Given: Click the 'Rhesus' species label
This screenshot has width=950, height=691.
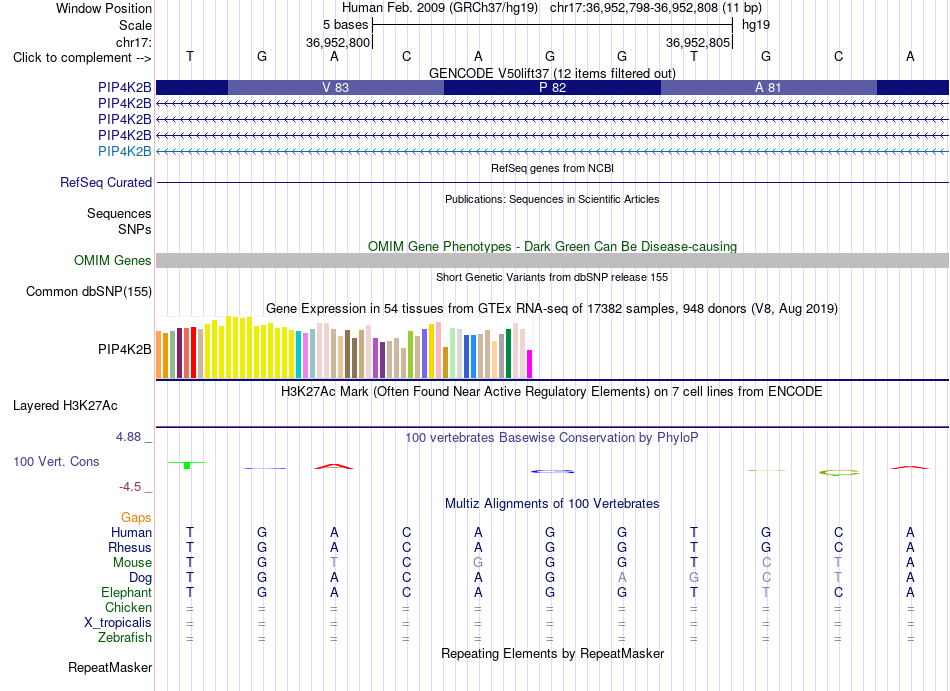Looking at the screenshot, I should (130, 547).
